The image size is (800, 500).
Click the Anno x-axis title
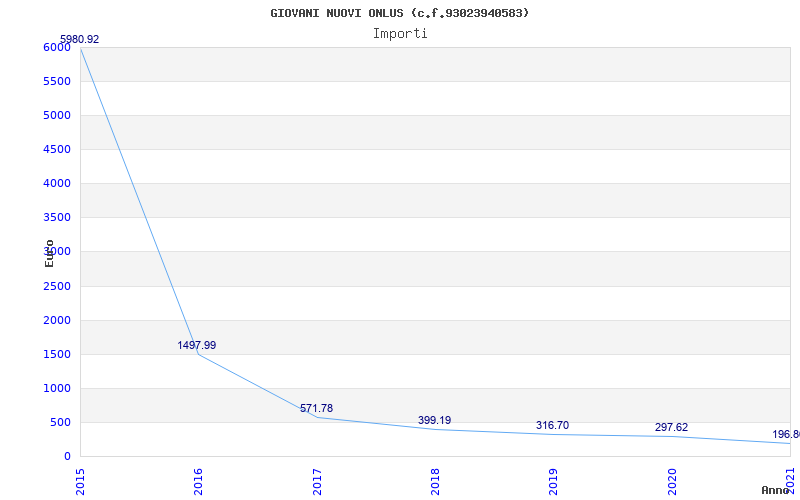coord(776,491)
